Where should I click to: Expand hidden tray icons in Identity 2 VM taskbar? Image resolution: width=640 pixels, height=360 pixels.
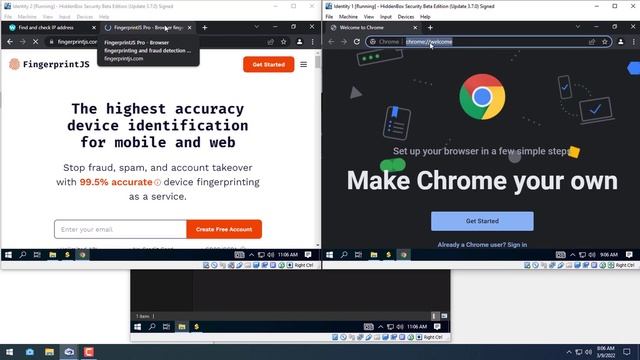tap(251, 255)
